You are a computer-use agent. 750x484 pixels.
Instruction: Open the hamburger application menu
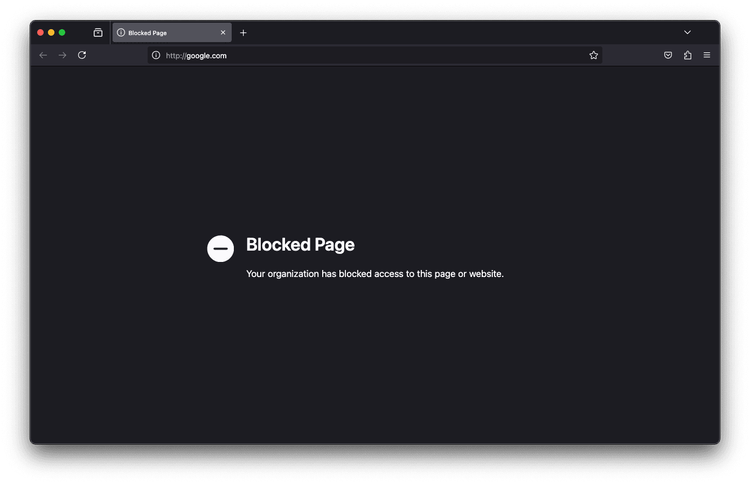pos(706,55)
